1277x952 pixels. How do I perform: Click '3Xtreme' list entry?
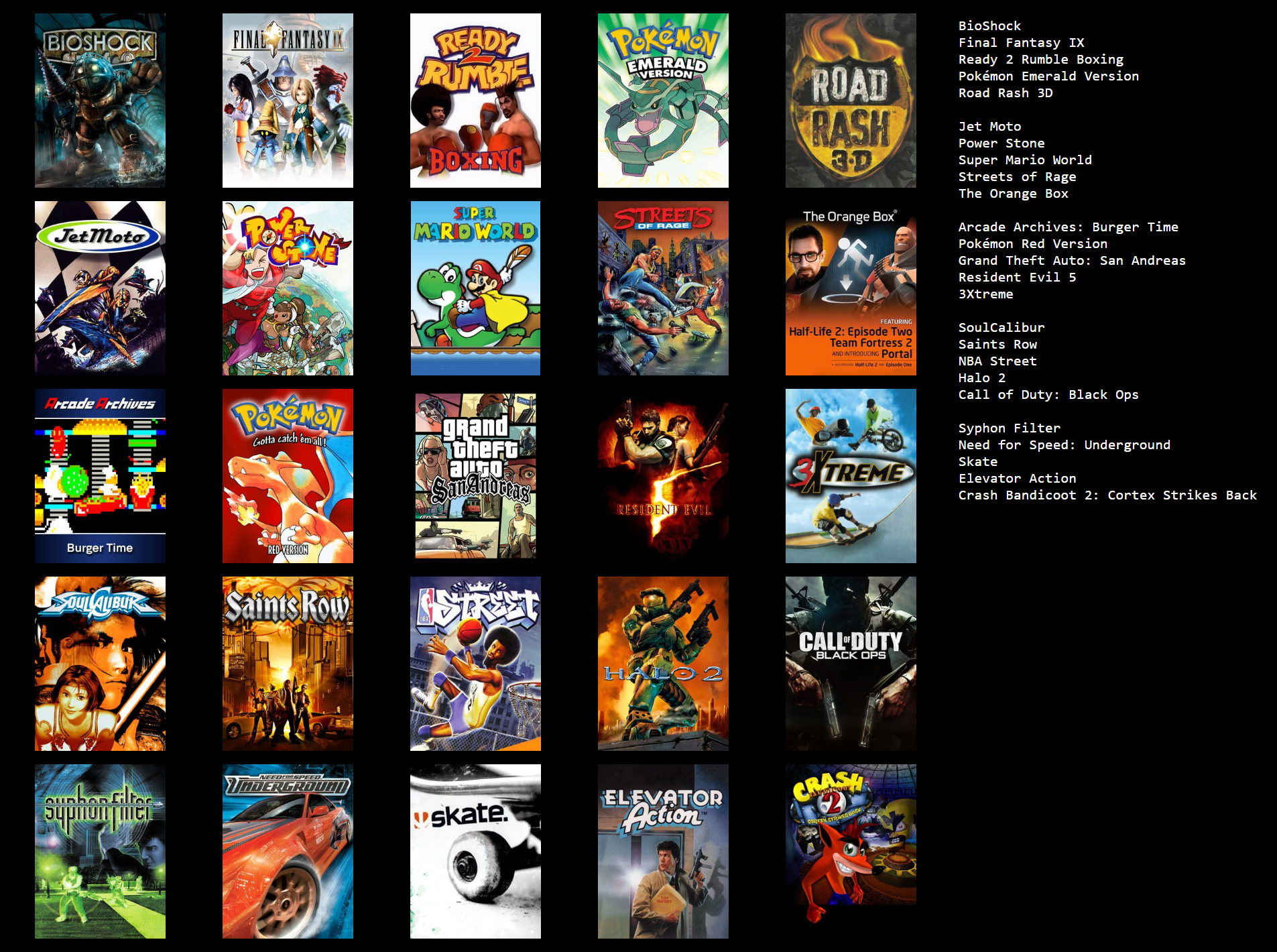(x=985, y=294)
